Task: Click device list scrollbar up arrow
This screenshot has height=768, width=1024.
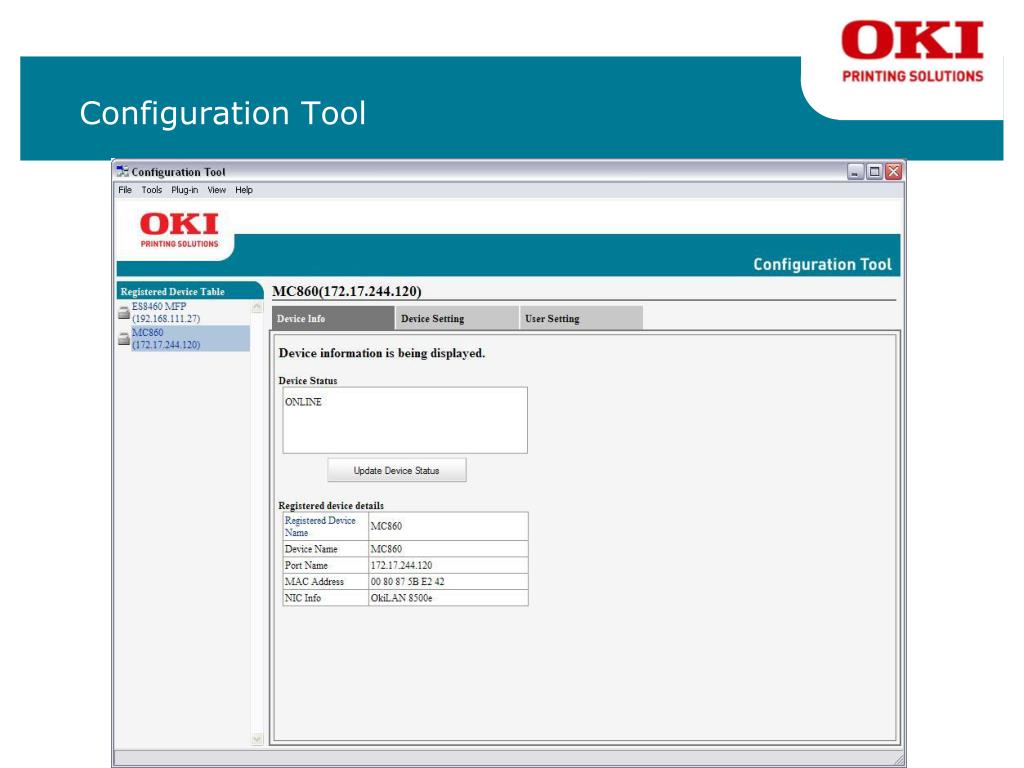Action: (x=257, y=307)
